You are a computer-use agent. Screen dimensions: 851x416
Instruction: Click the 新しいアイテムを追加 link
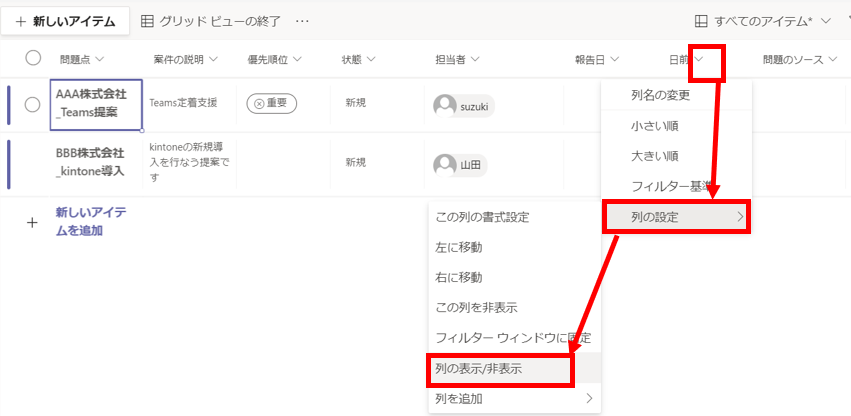click(x=91, y=221)
